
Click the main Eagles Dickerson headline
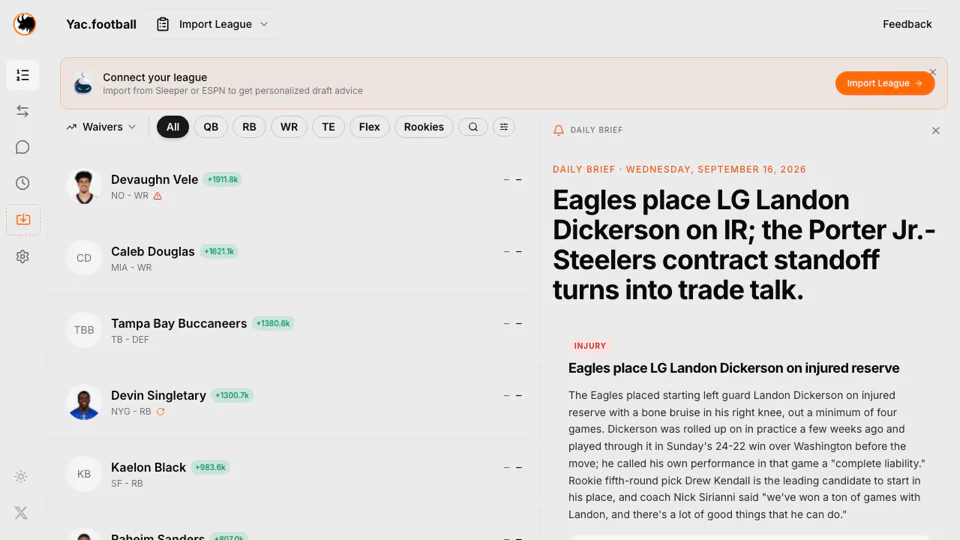744,245
